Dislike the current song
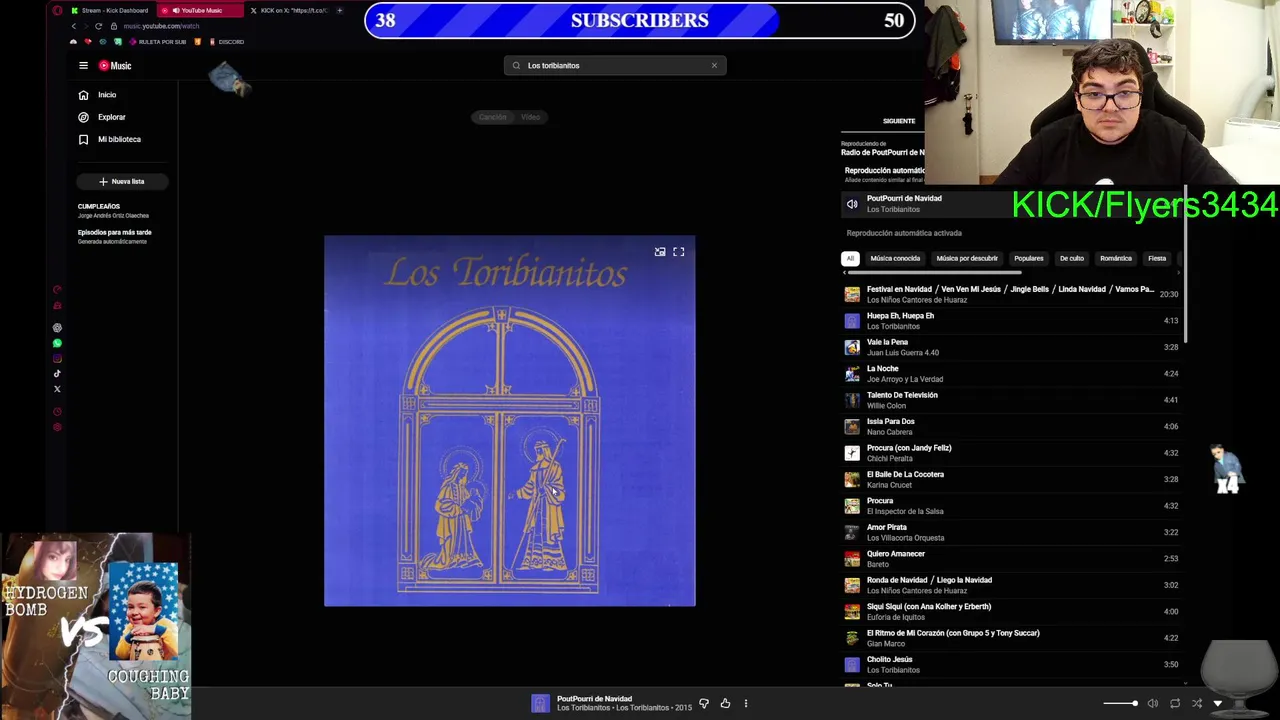1280x720 pixels. [x=704, y=704]
